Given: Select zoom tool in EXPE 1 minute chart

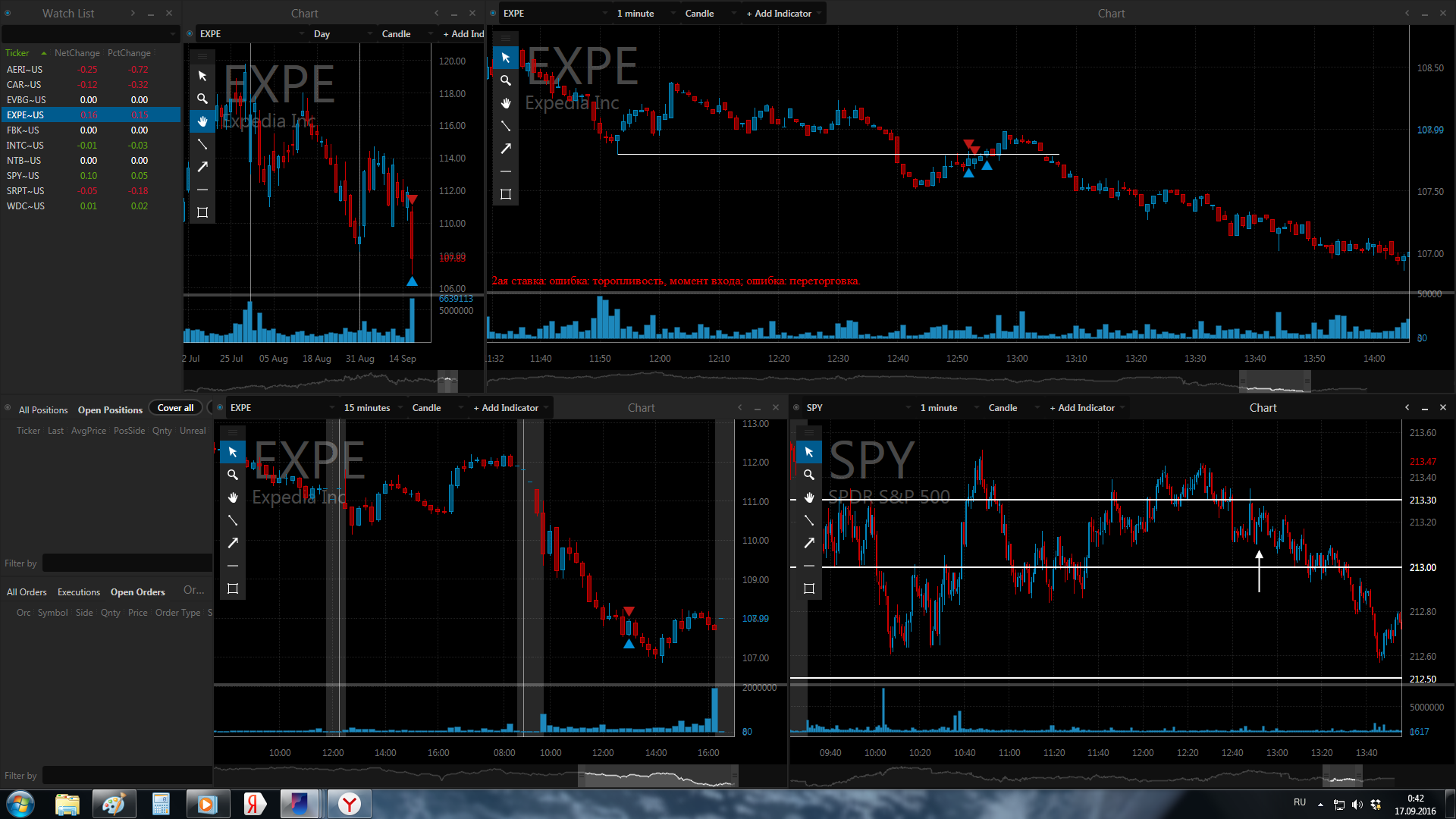Looking at the screenshot, I should pyautogui.click(x=506, y=80).
